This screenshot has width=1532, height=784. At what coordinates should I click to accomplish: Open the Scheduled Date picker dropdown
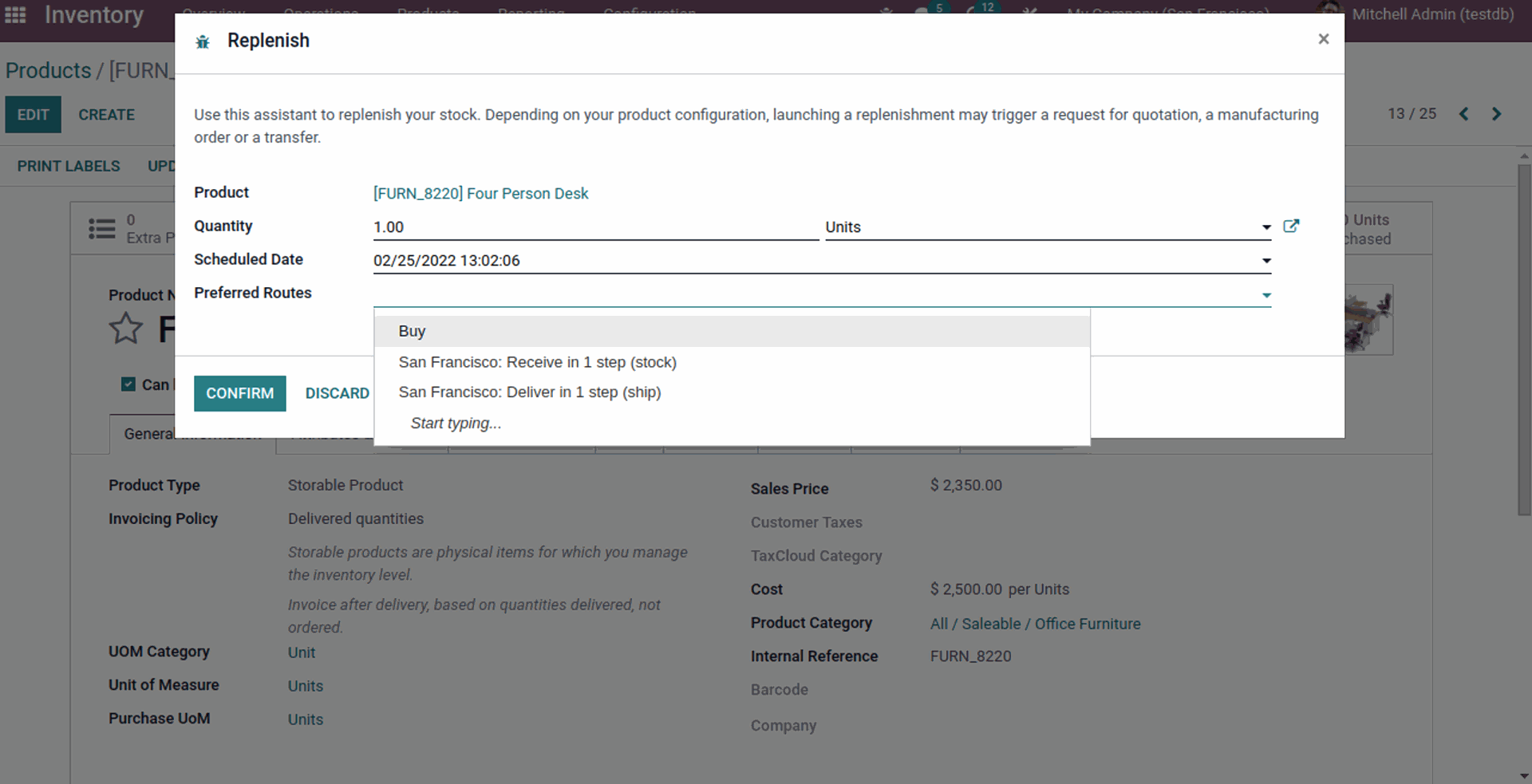click(1265, 262)
